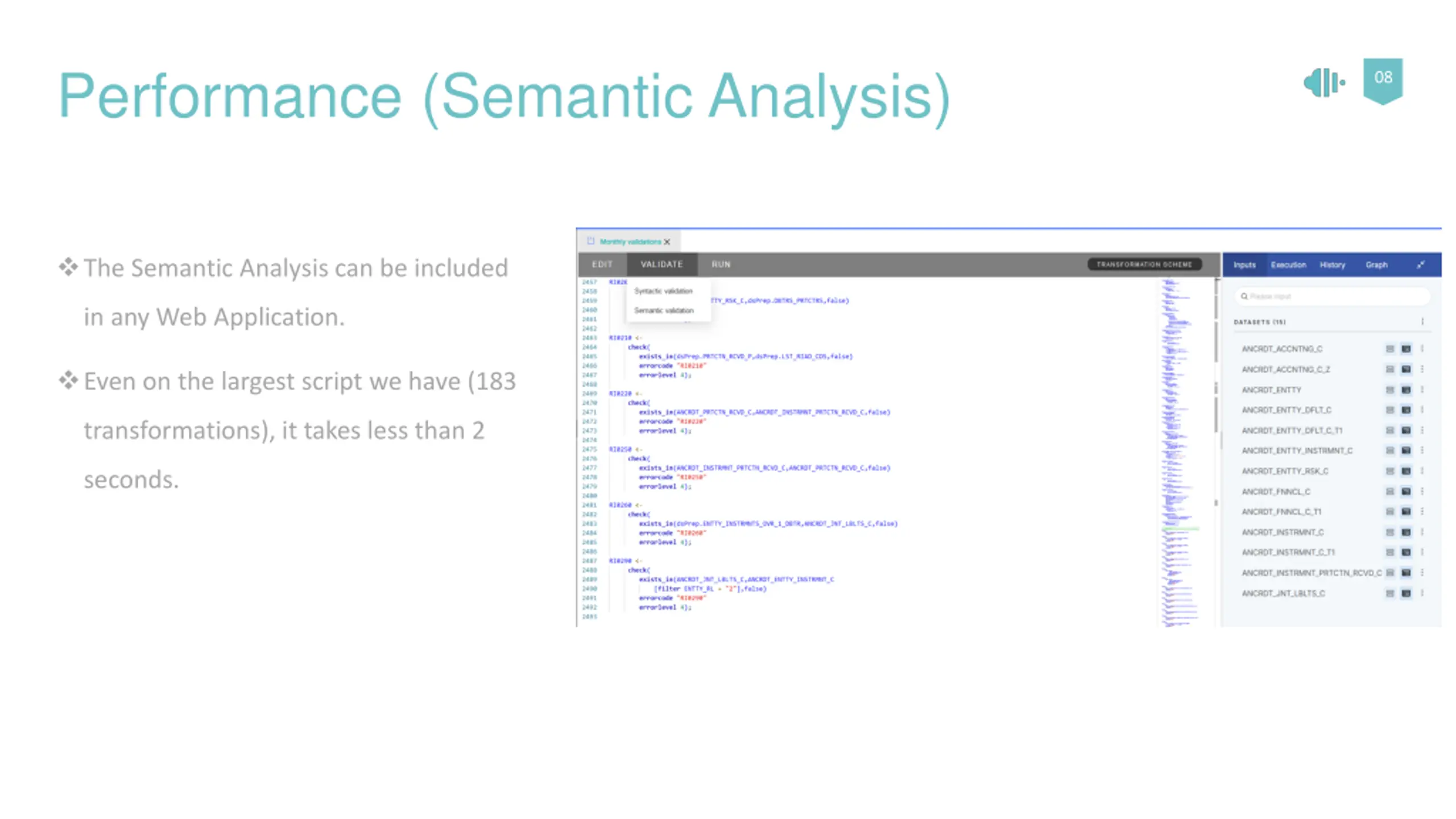Click the dark preview icon for ANCRDT_FNNCL_C
Viewport: 1456px width, 819px height.
1406,491
